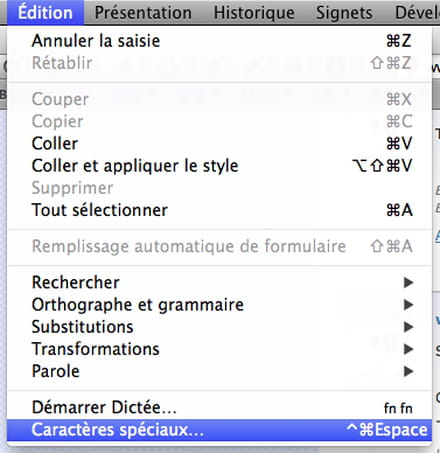Select Tout sélectionner
The width and height of the screenshot is (440, 453).
(x=219, y=210)
